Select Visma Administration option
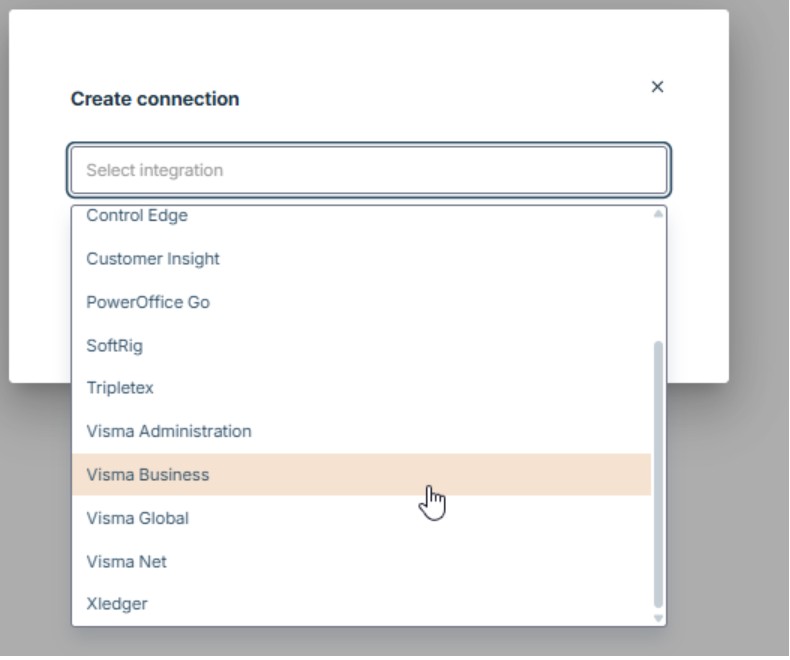 [169, 431]
